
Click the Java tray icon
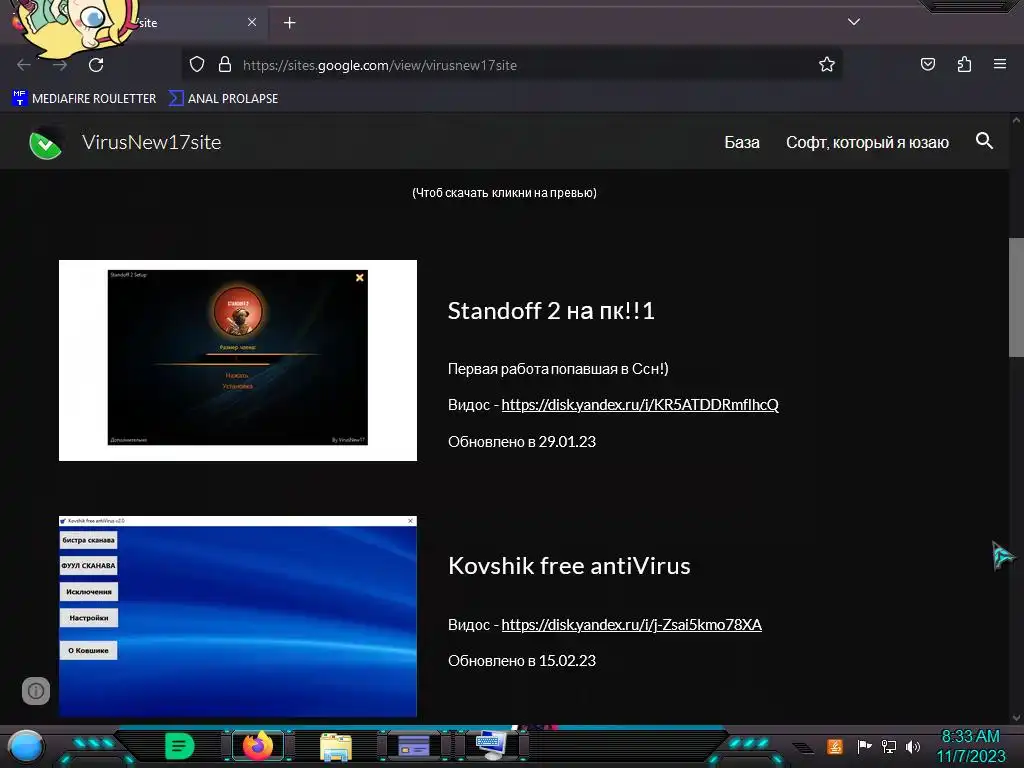pos(835,746)
